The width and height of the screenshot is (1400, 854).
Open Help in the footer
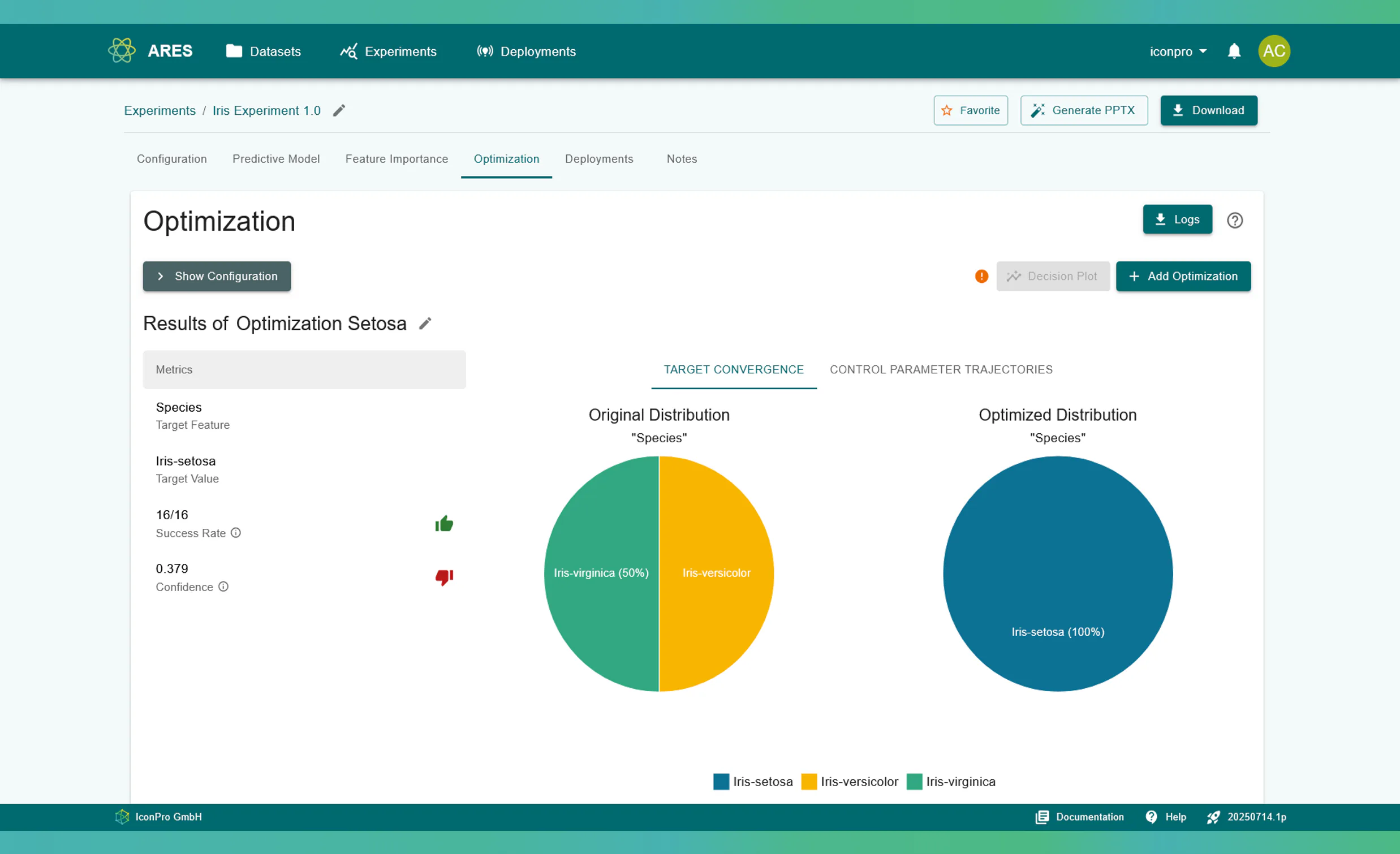click(x=1166, y=817)
